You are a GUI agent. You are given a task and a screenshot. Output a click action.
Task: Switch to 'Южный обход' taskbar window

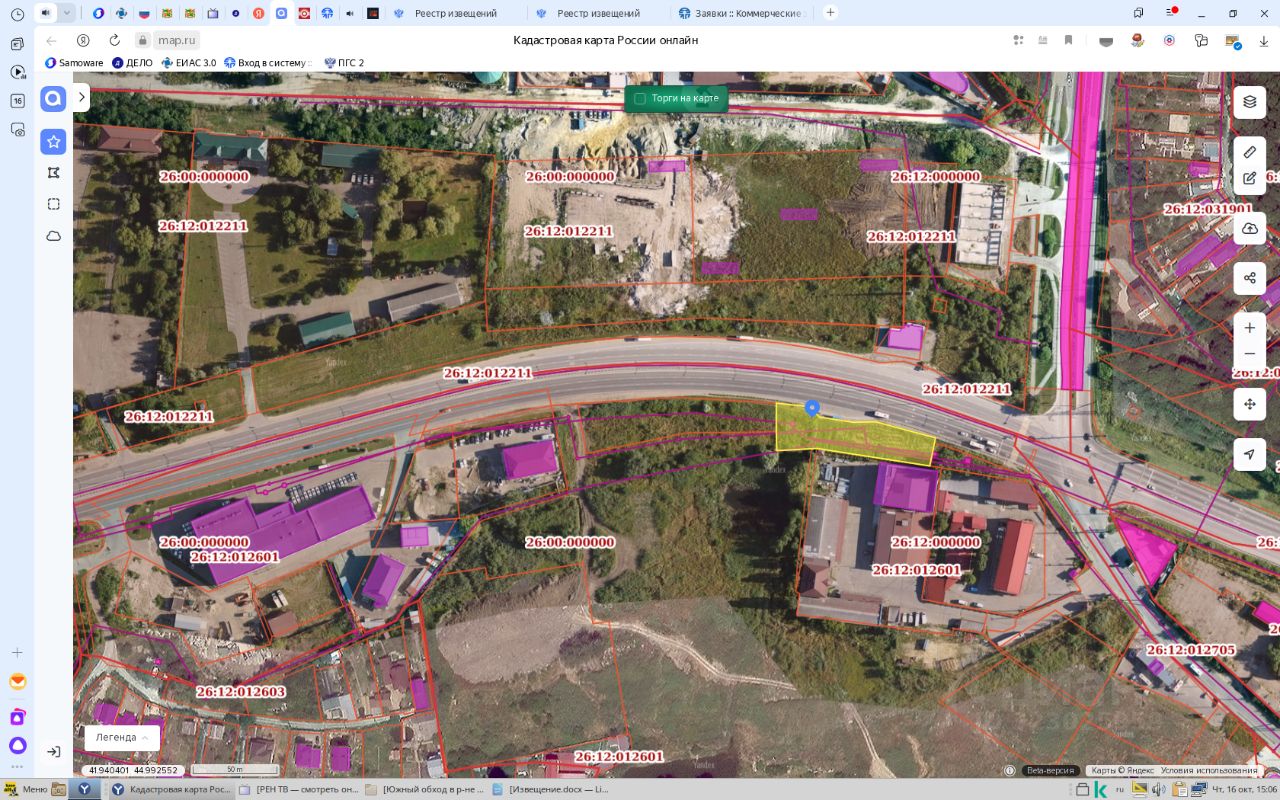click(x=425, y=789)
